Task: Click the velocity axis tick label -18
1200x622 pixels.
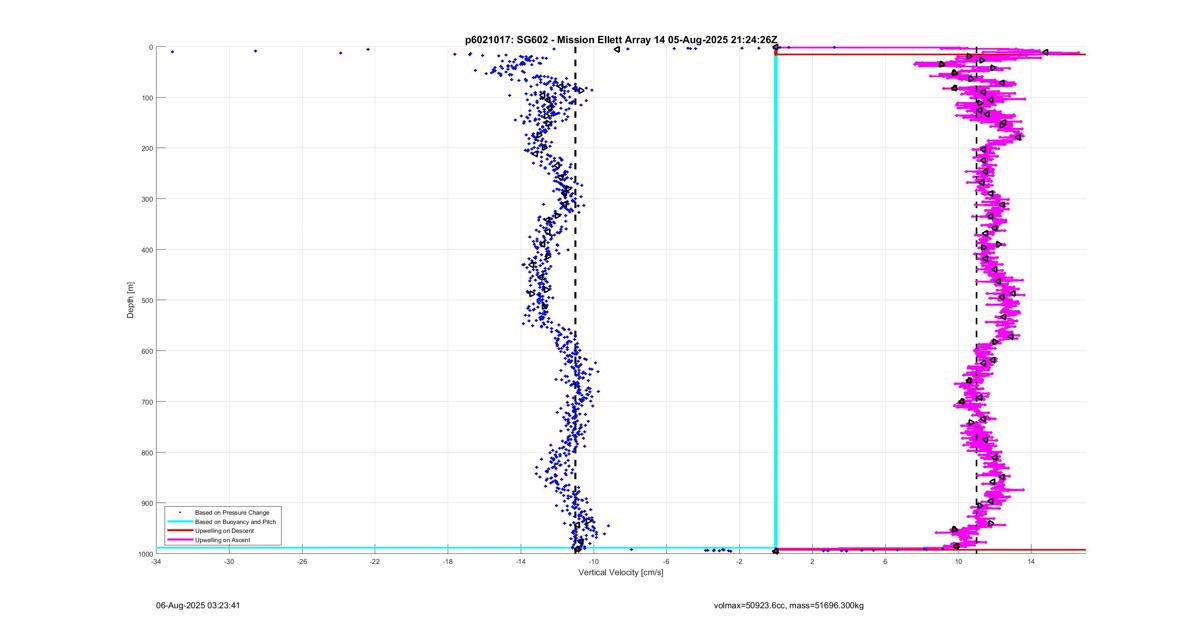Action: point(448,562)
